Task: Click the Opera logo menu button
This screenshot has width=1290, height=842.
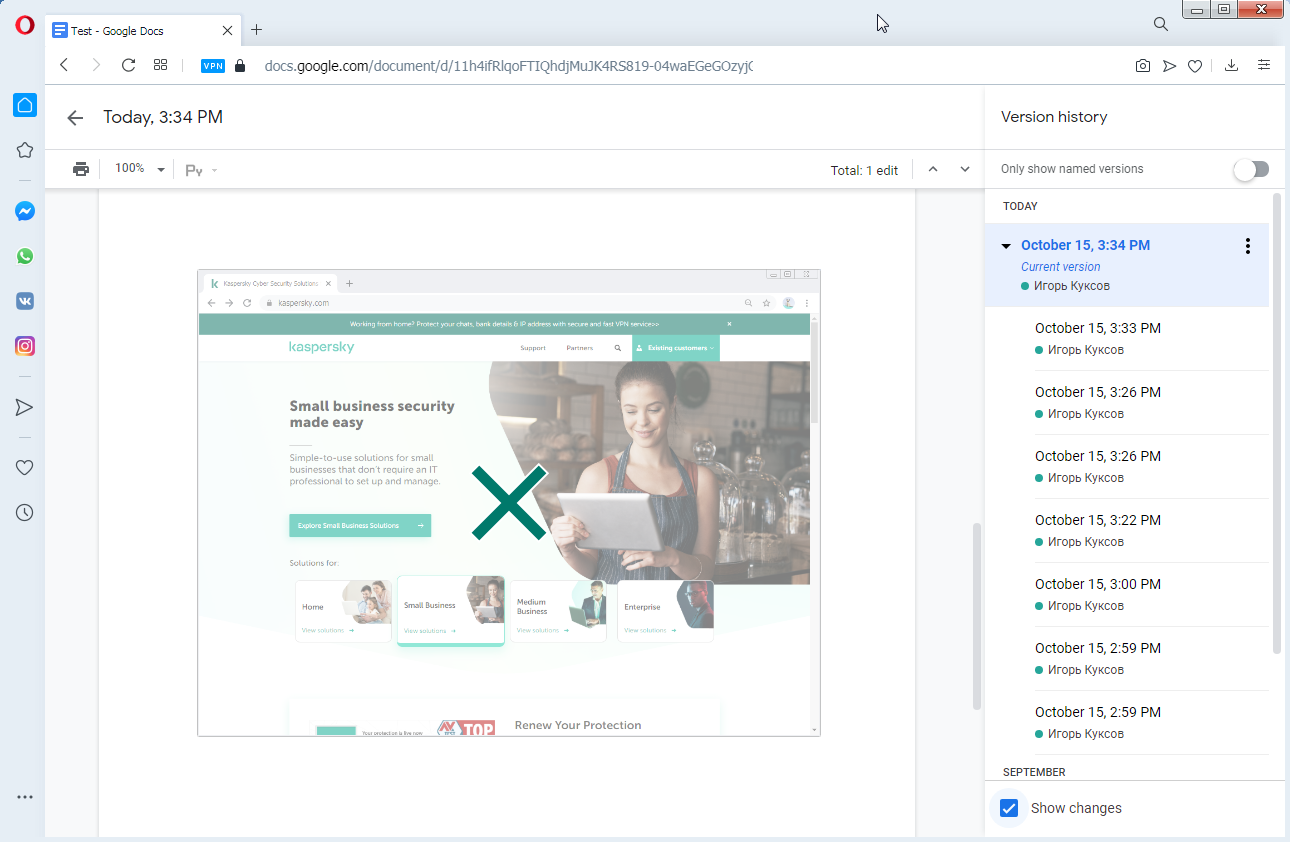Action: (x=25, y=26)
